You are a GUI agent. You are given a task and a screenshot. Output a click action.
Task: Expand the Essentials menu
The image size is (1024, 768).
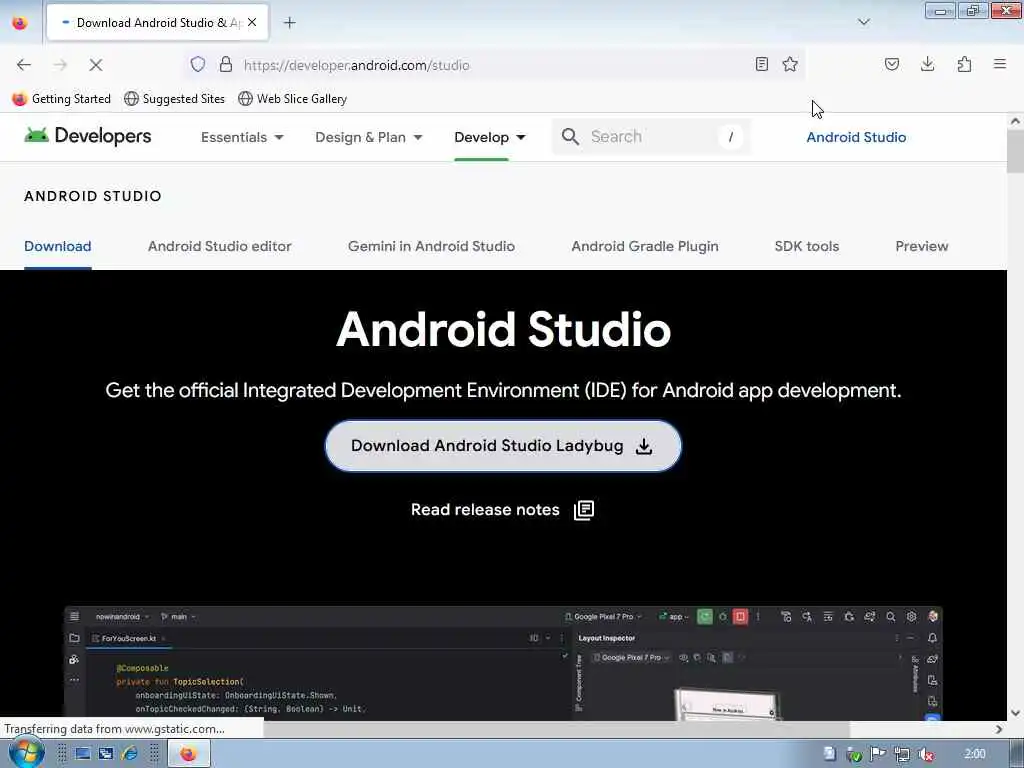(242, 137)
